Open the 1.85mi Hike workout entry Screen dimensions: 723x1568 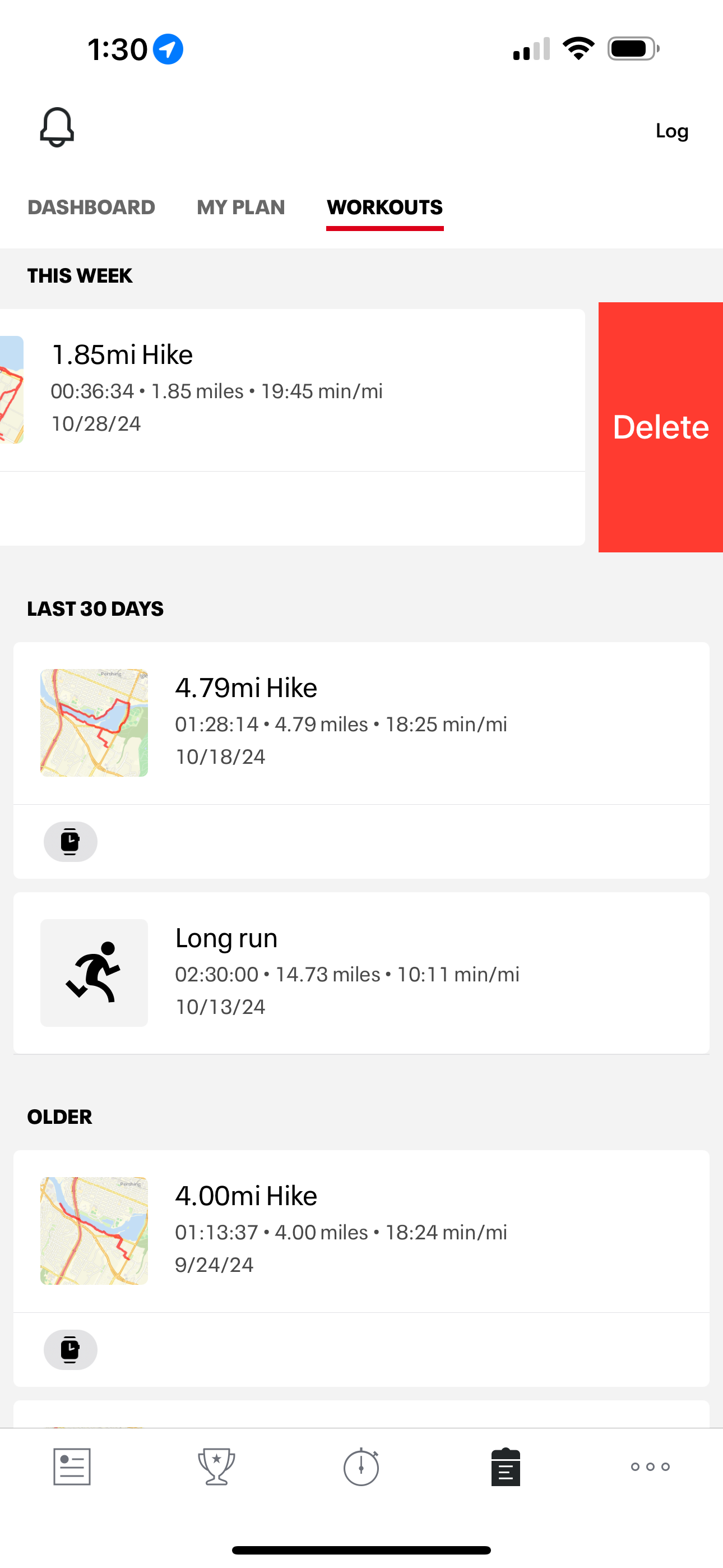[292, 390]
